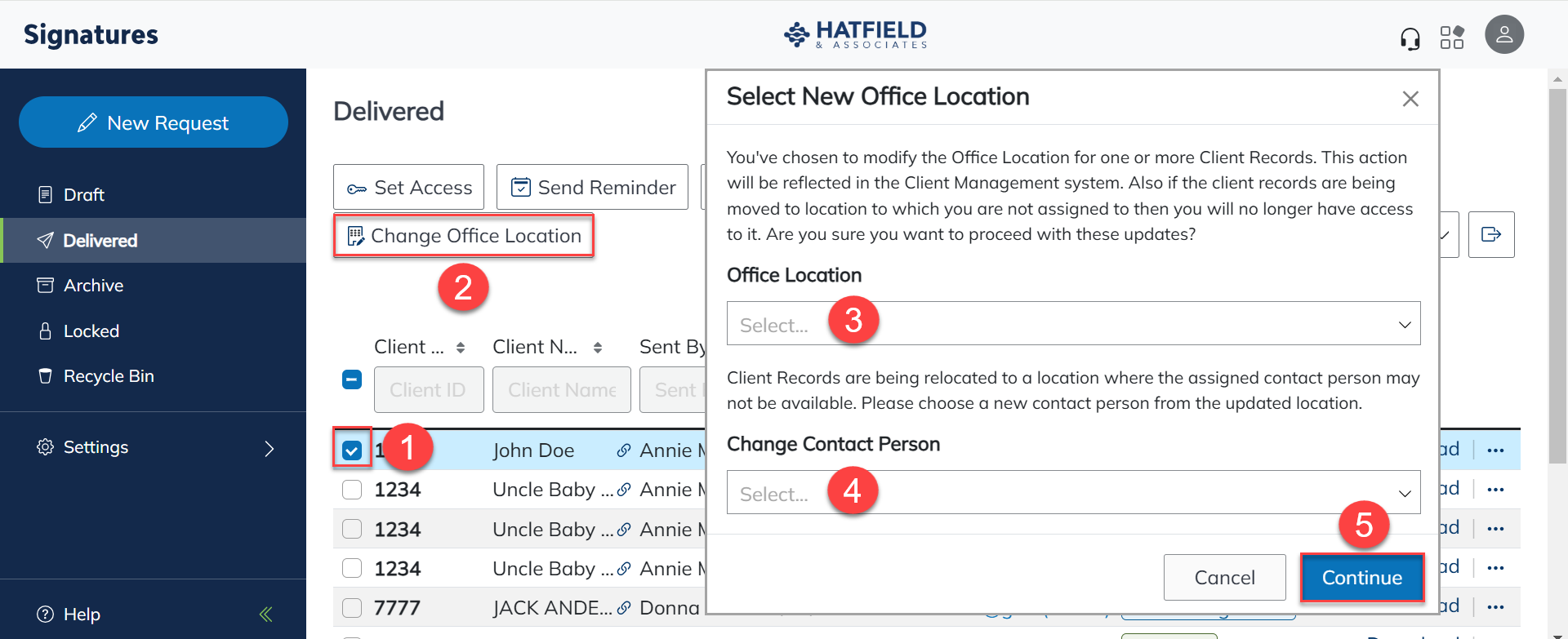This screenshot has width=1568, height=639.
Task: Click Continue in the dialog
Action: [x=1361, y=577]
